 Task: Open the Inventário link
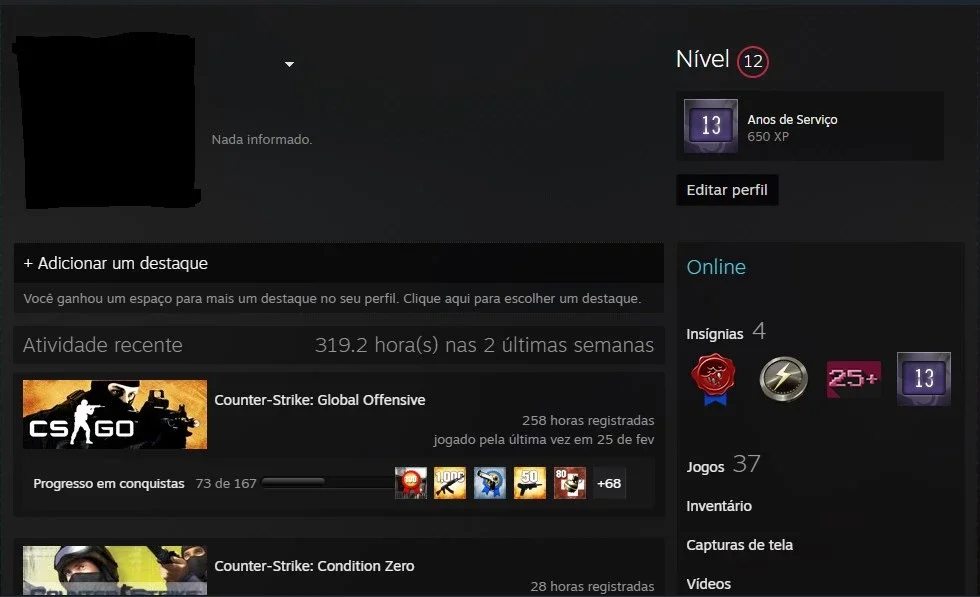pyautogui.click(x=719, y=506)
